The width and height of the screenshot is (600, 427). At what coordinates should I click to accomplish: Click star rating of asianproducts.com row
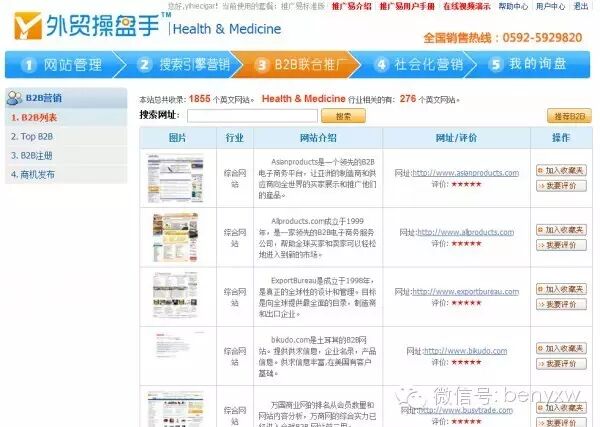click(466, 184)
